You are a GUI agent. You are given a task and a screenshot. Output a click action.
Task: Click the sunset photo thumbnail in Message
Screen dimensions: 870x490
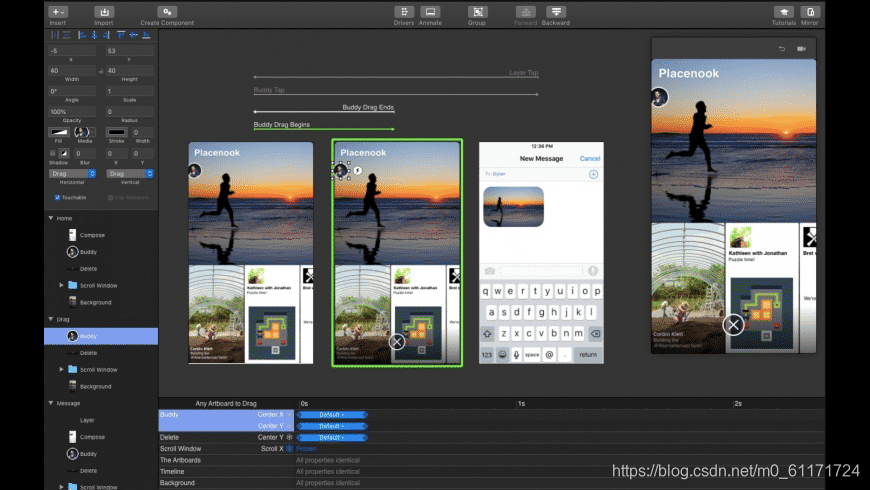[513, 206]
